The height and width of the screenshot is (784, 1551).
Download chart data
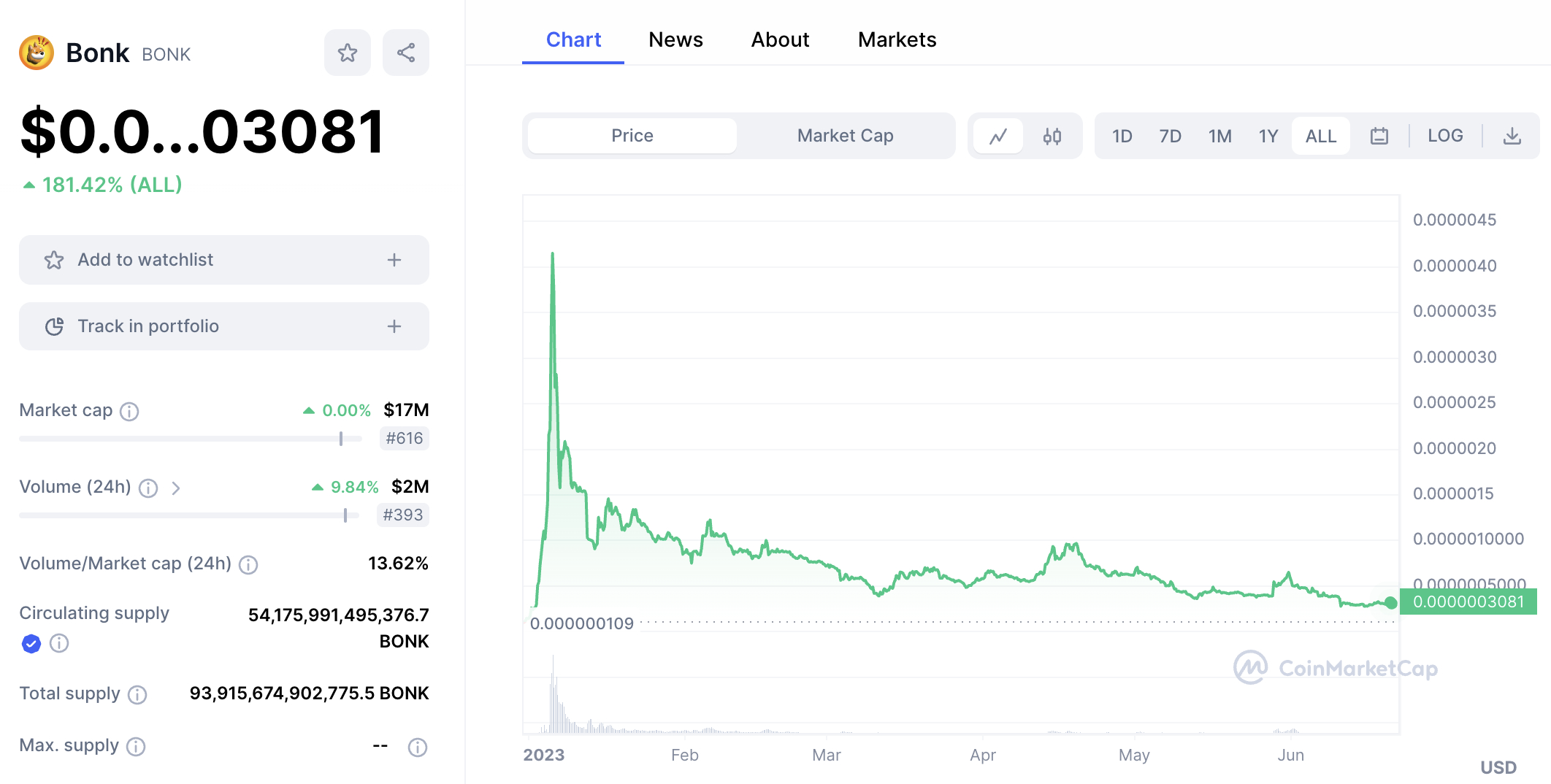pyautogui.click(x=1512, y=136)
